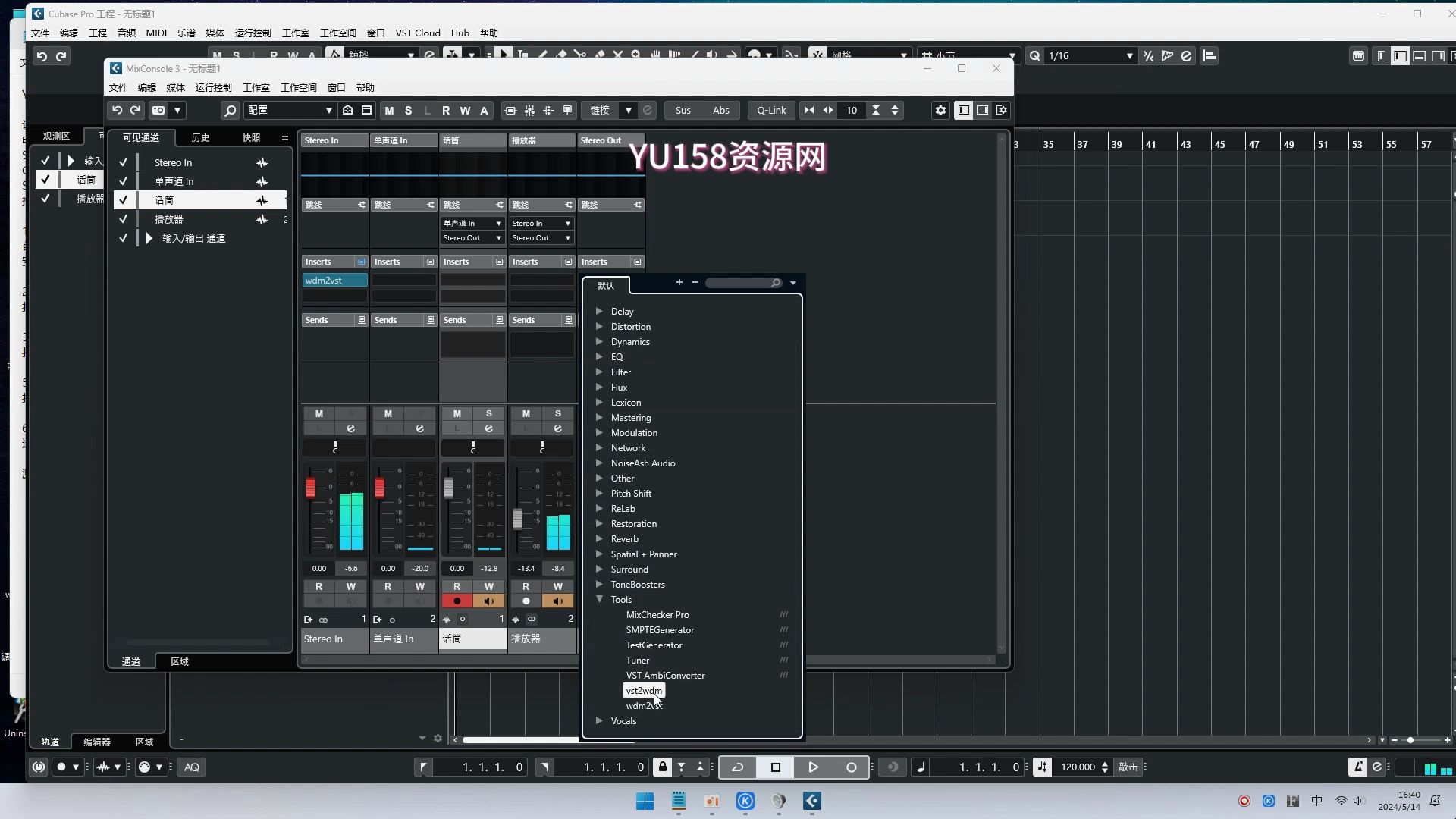1456x819 pixels.
Task: Click the Tuner plugin under Tools
Action: [x=638, y=660]
